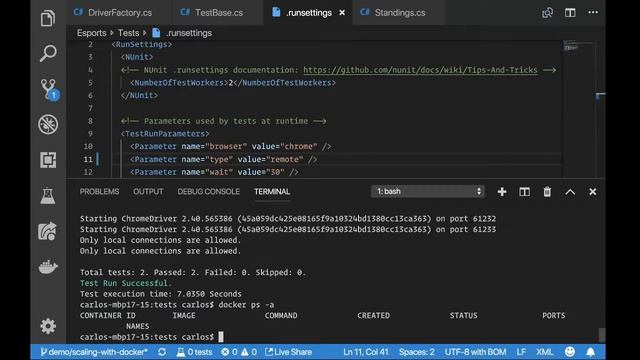
Task: Close the .runsettings tab
Action: click(x=342, y=13)
